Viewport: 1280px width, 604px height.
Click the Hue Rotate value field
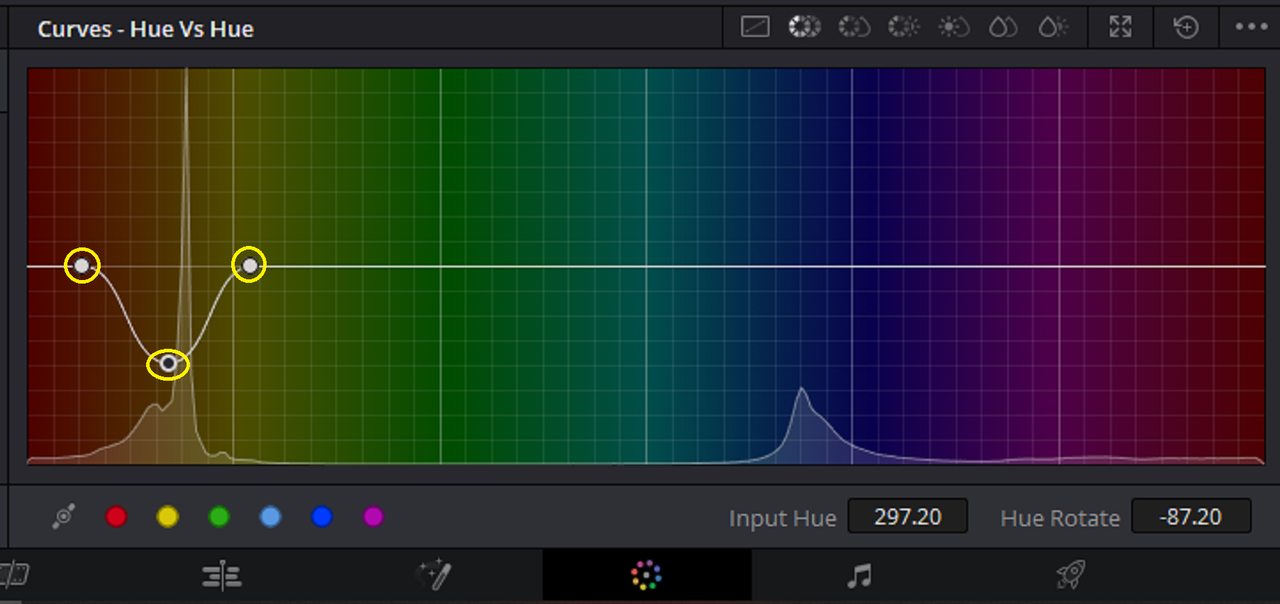1191,517
